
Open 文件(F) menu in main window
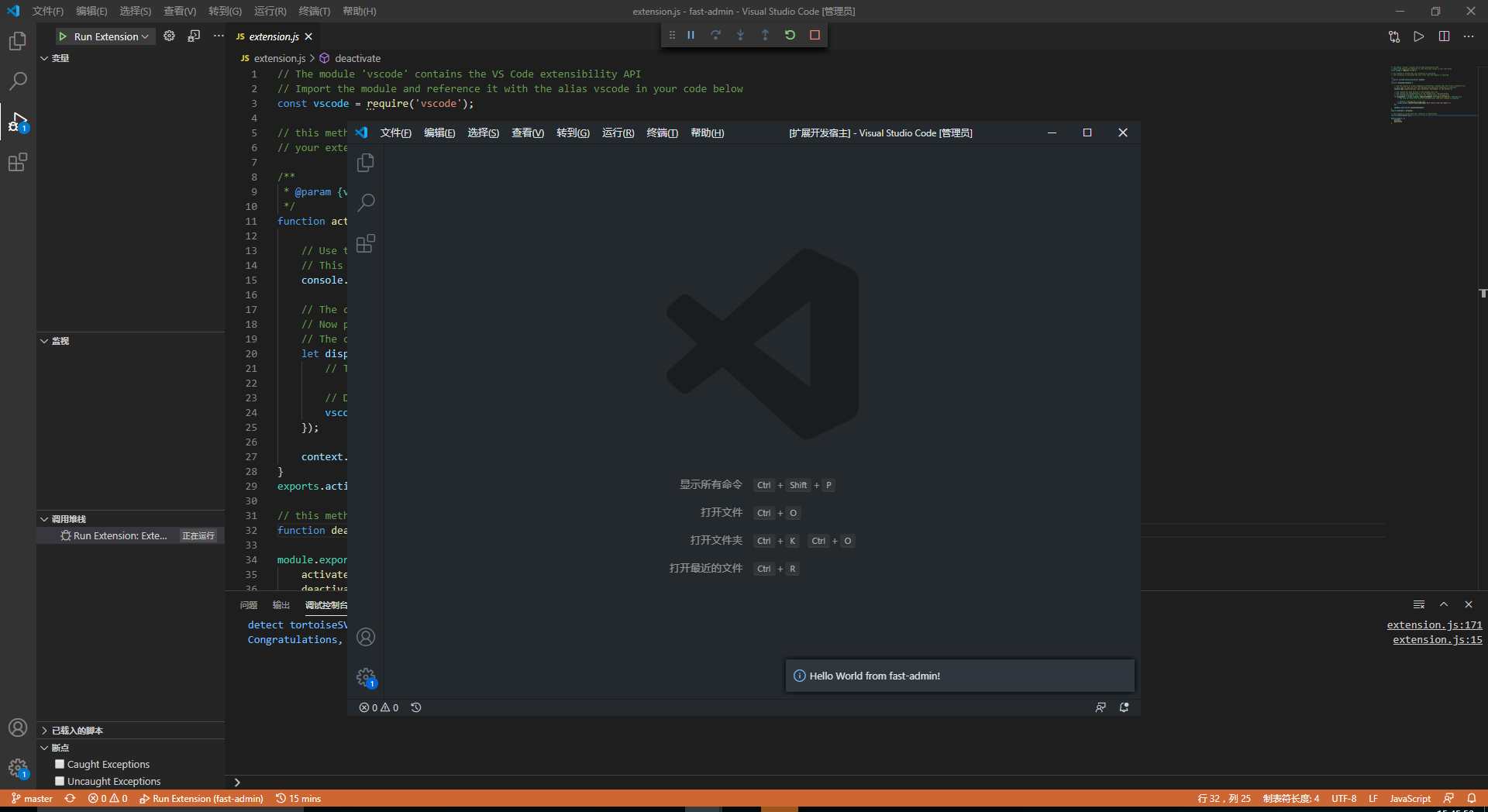click(48, 11)
